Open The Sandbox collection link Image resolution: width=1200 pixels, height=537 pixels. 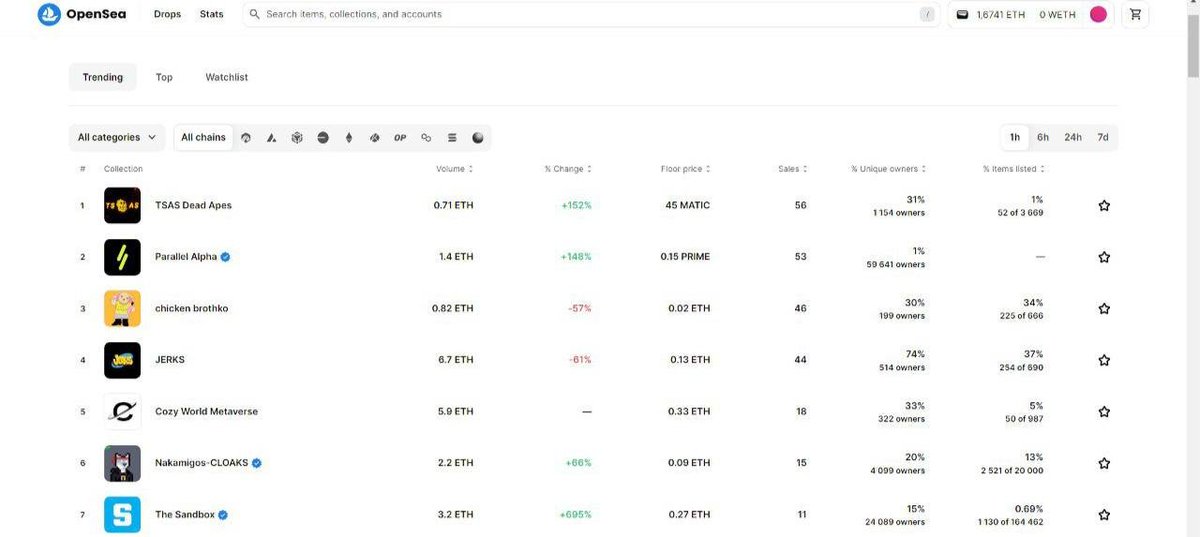click(x=185, y=515)
